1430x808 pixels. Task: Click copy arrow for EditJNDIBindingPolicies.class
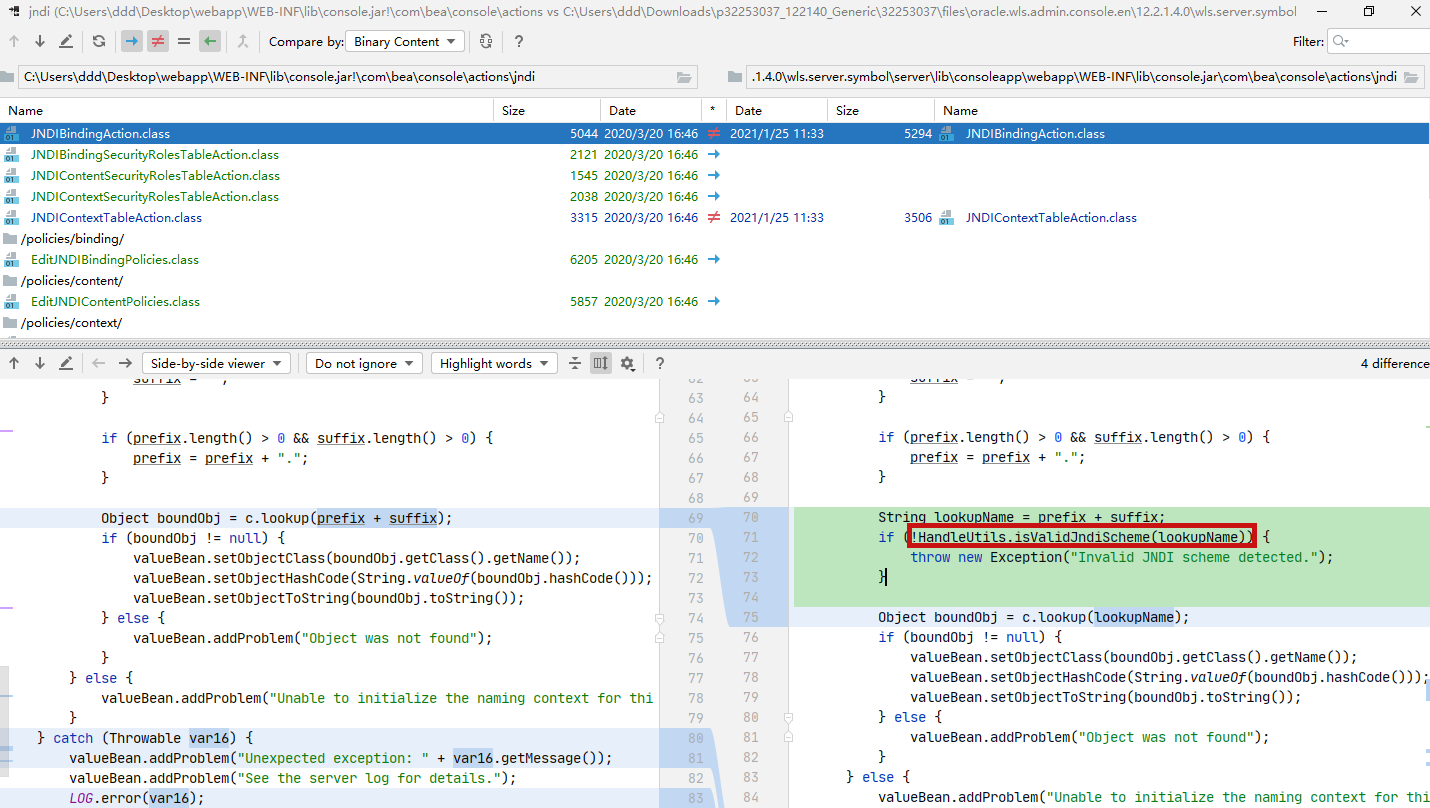click(x=714, y=259)
